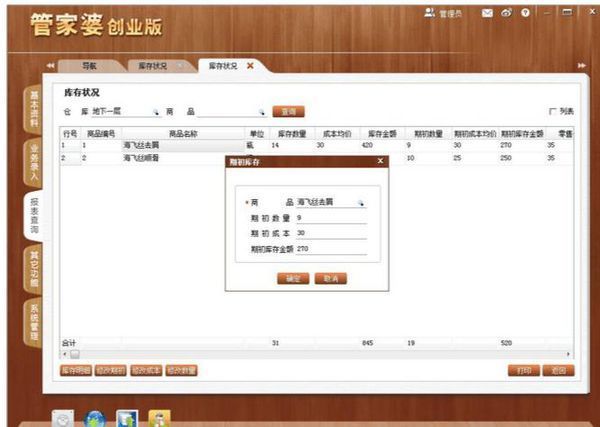
Task: Click the Weibo icon in the title bar
Action: (506, 12)
